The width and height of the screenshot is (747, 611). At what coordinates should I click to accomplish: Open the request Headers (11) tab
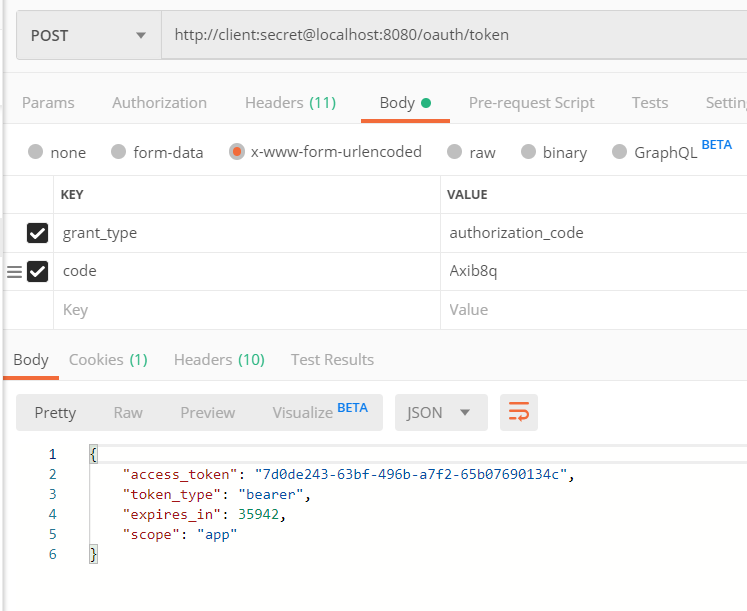click(x=290, y=102)
